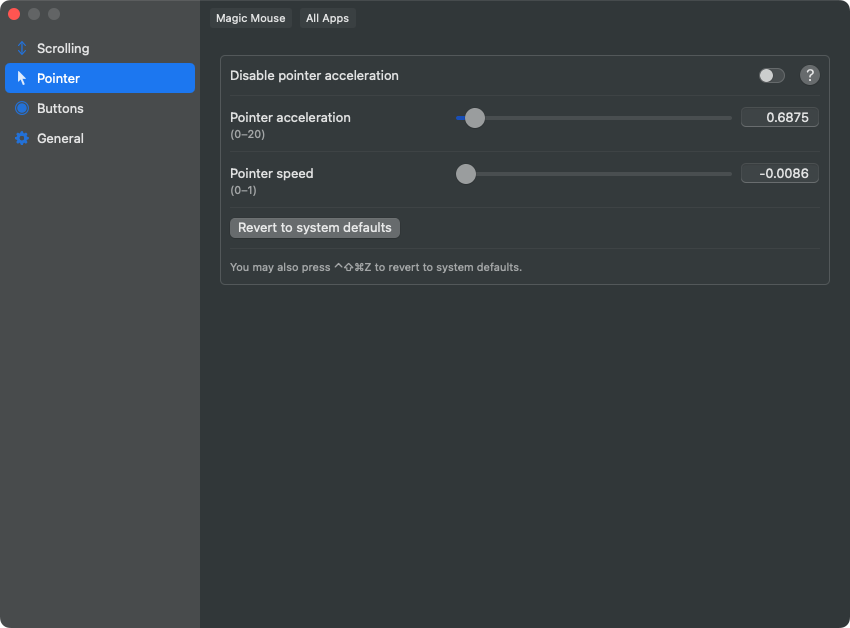The width and height of the screenshot is (850, 628).
Task: Click the '(0–1)' range hint
Action: tap(243, 190)
